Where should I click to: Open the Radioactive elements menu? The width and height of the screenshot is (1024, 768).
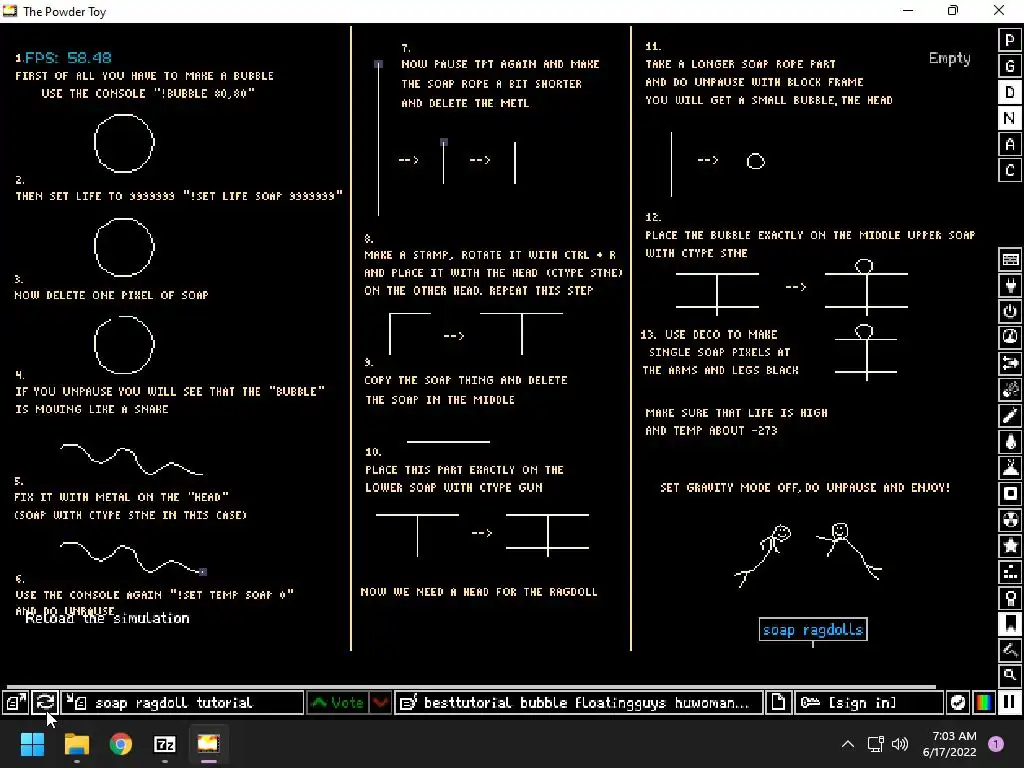1010,520
